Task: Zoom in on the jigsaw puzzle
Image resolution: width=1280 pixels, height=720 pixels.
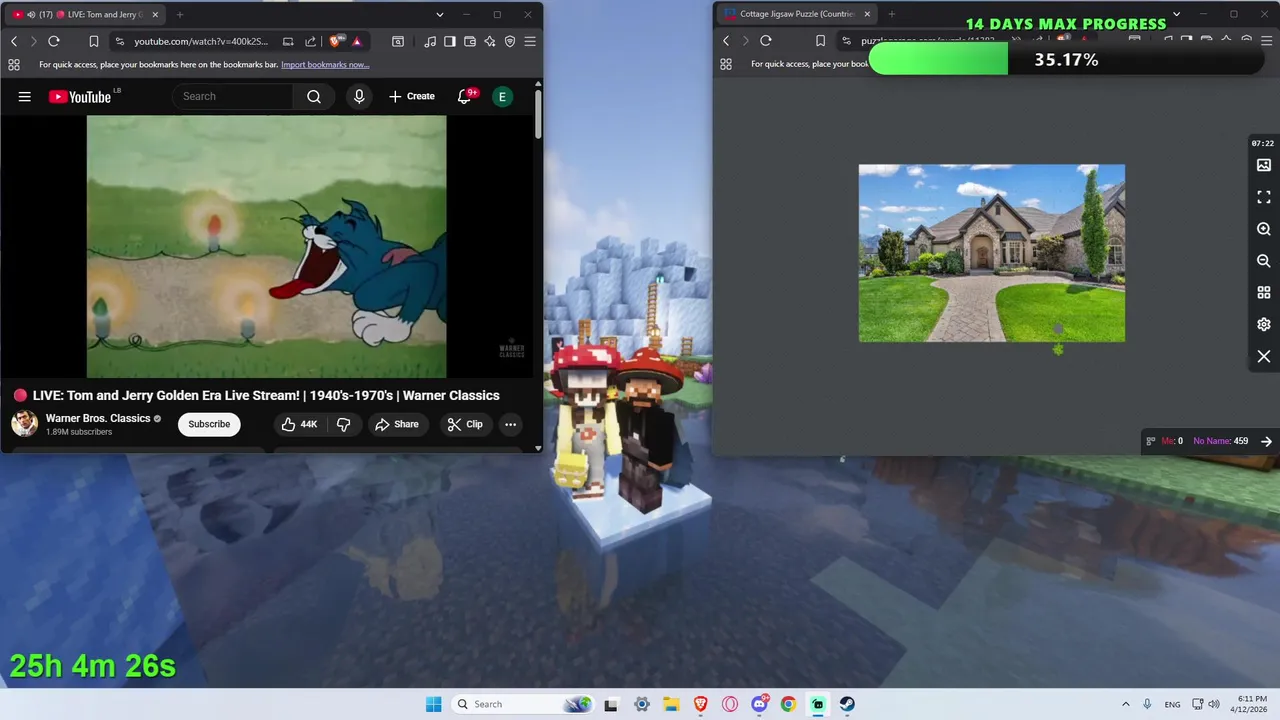Action: point(1264,229)
